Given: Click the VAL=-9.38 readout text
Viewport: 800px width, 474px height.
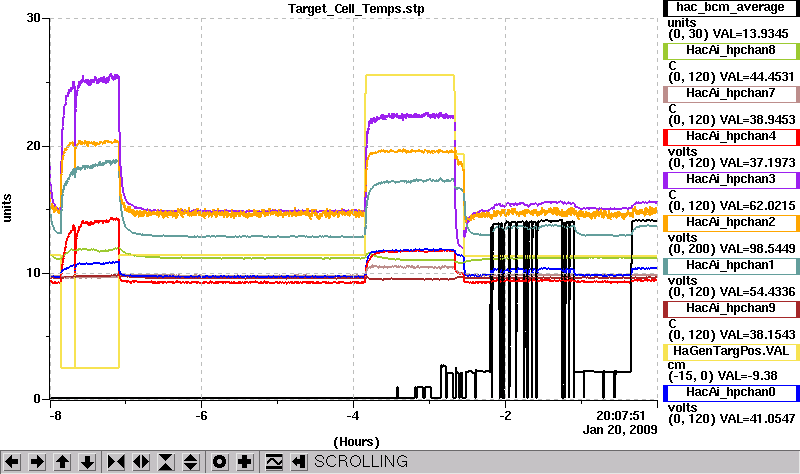Looking at the screenshot, I should [747, 376].
